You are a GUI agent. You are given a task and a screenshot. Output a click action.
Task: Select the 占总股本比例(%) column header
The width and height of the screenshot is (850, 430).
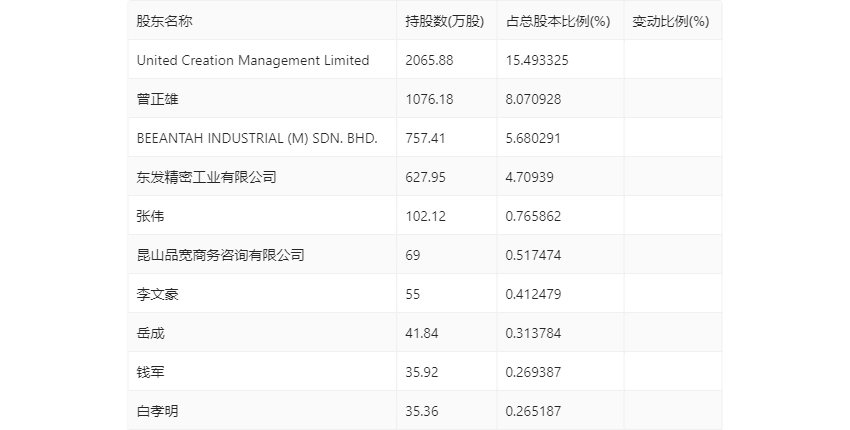click(x=558, y=21)
